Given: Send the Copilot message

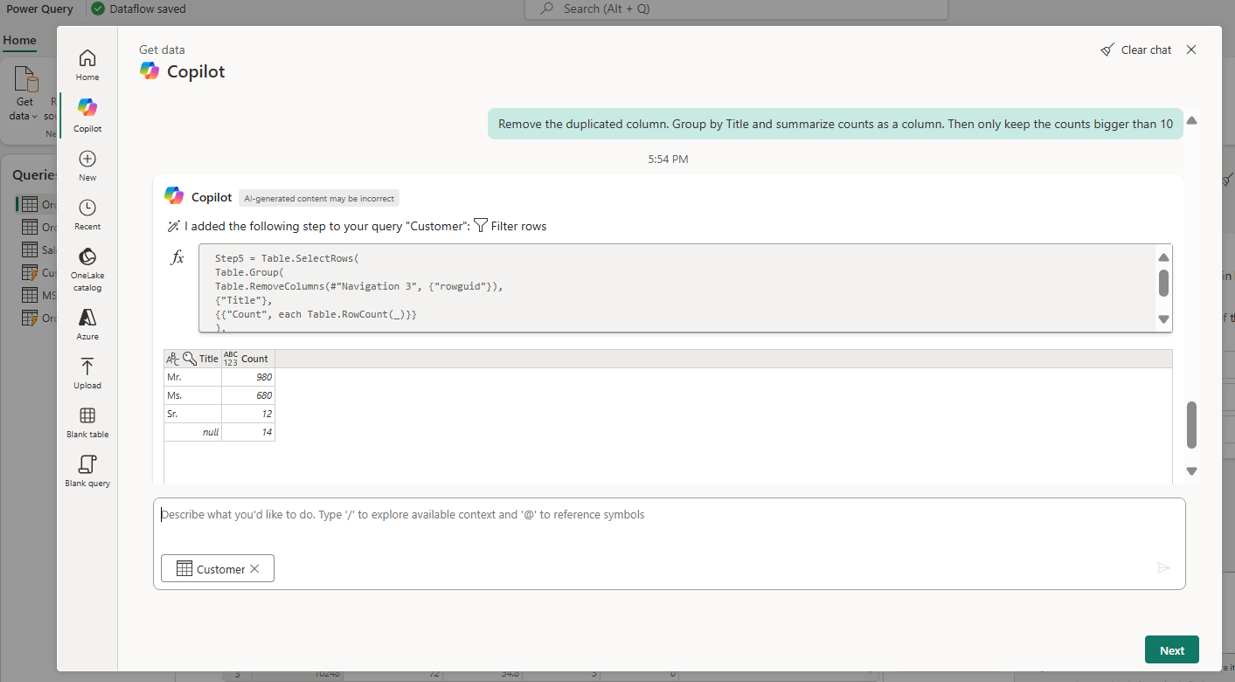Looking at the screenshot, I should tap(1163, 568).
